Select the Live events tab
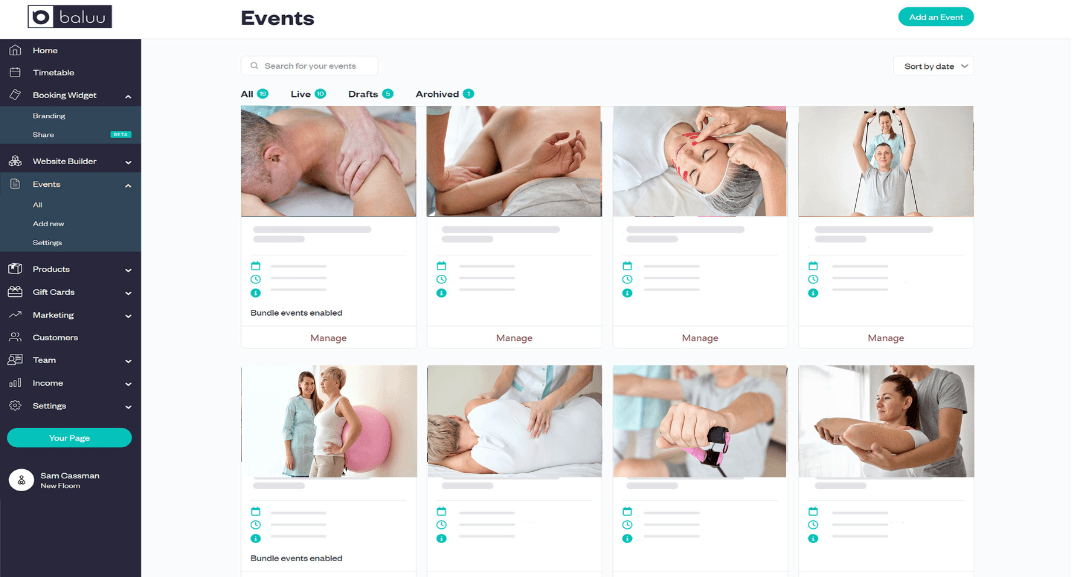Image resolution: width=1073 pixels, height=577 pixels. tap(308, 94)
